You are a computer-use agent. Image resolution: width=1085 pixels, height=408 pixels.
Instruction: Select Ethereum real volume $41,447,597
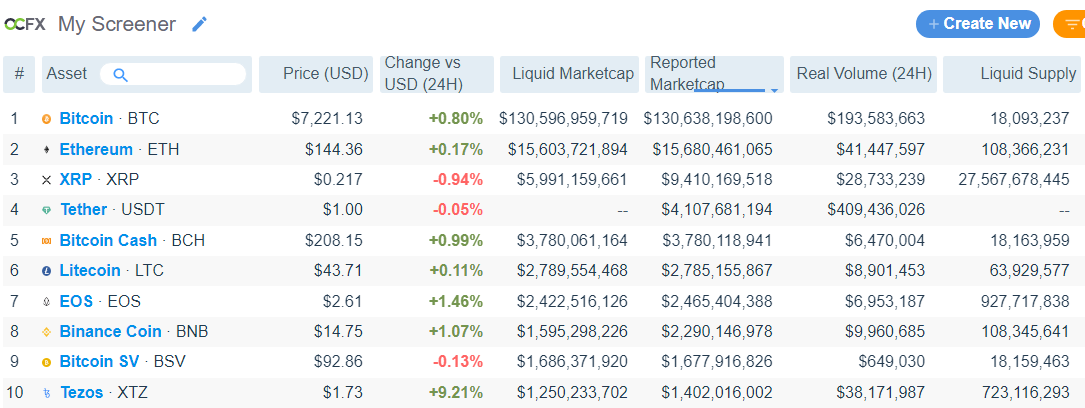(x=880, y=149)
